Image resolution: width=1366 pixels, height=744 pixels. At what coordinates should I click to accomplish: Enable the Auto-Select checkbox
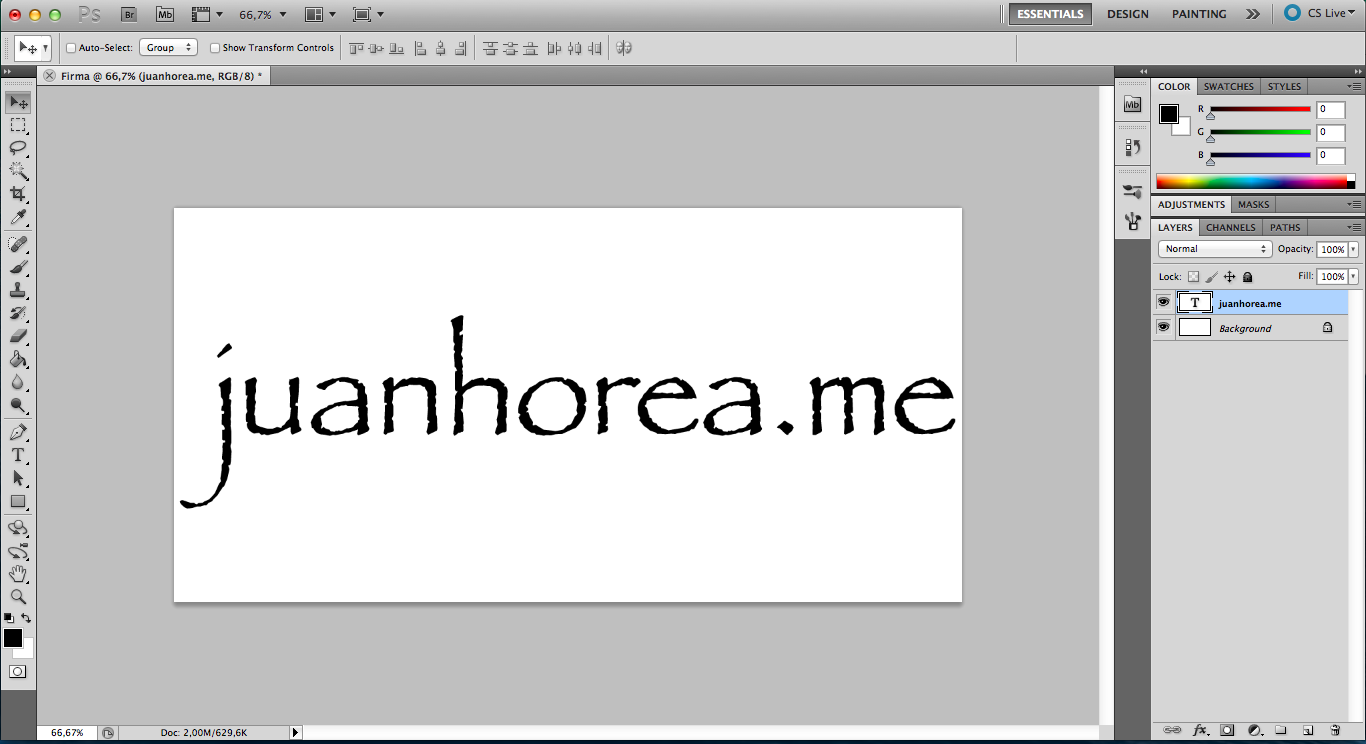[71, 48]
